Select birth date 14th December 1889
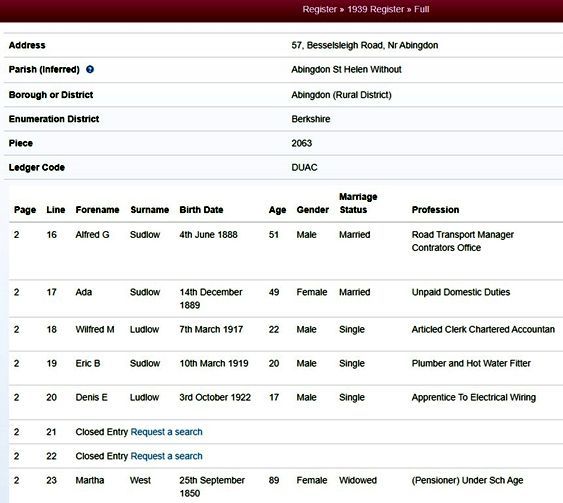This screenshot has height=503, width=563. point(211,299)
